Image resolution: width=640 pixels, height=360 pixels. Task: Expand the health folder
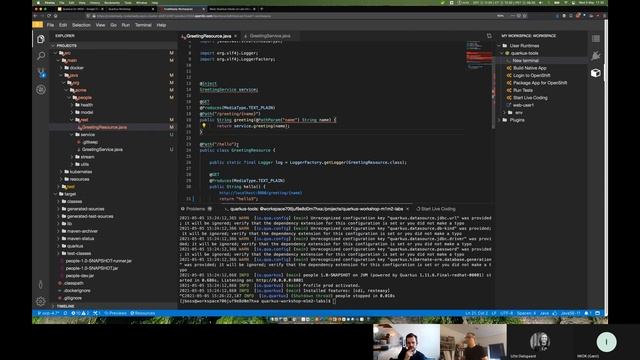point(87,105)
